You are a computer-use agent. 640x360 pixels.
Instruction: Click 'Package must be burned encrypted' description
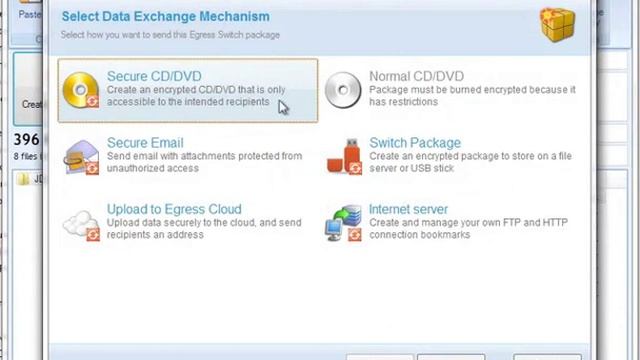point(472,96)
